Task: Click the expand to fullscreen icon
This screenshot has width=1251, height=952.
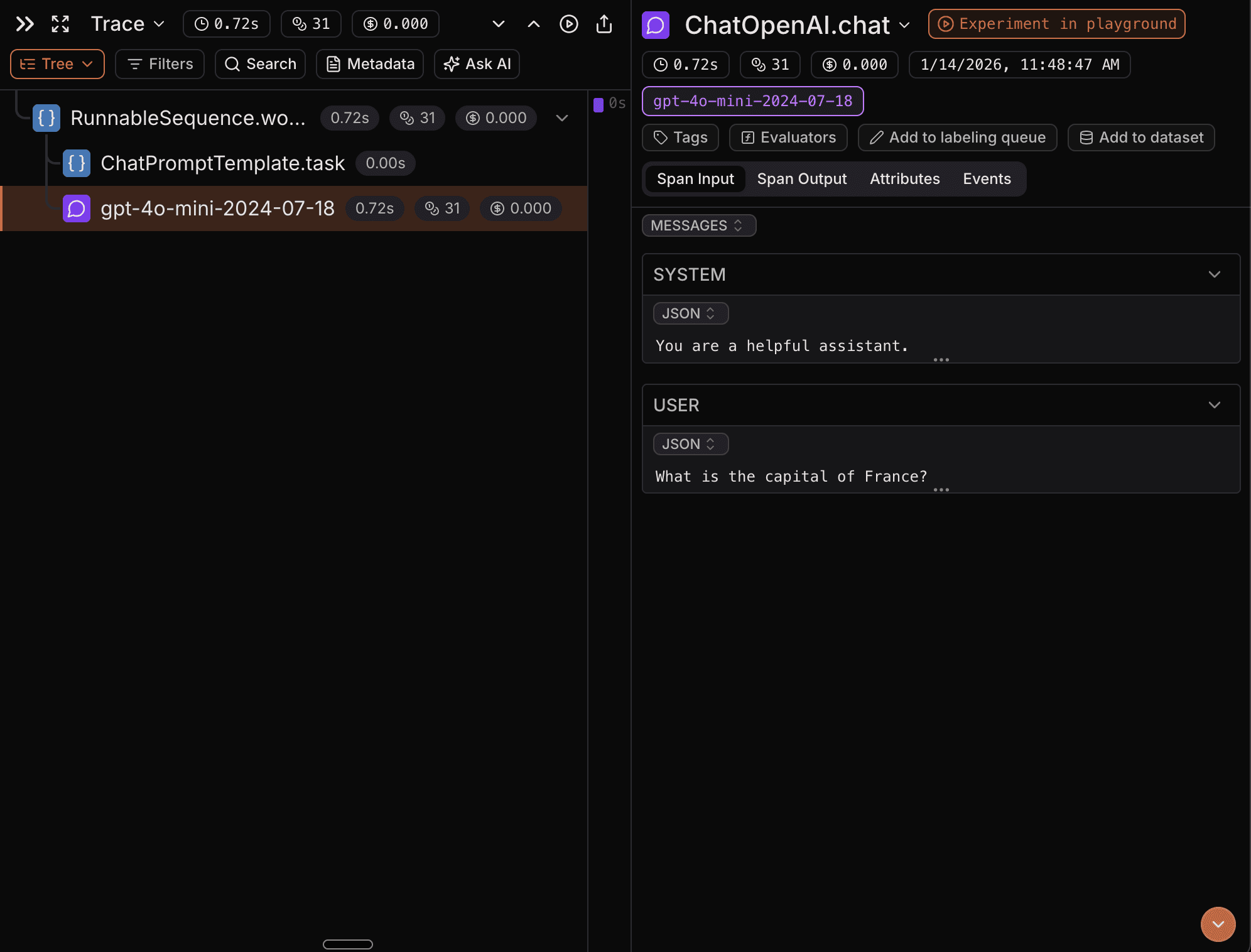Action: (x=60, y=24)
